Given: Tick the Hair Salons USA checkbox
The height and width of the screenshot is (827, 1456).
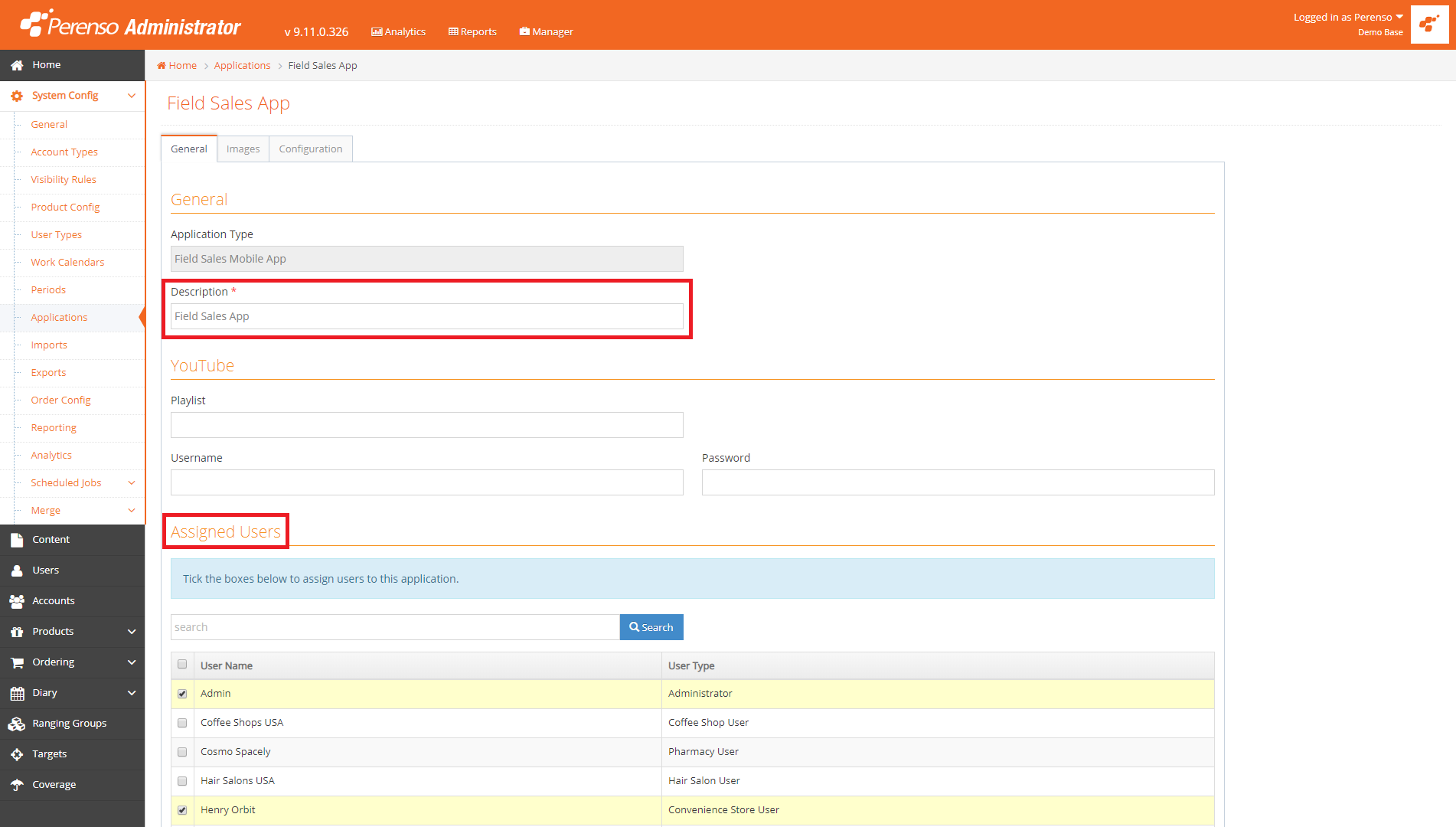Looking at the screenshot, I should click(x=182, y=781).
